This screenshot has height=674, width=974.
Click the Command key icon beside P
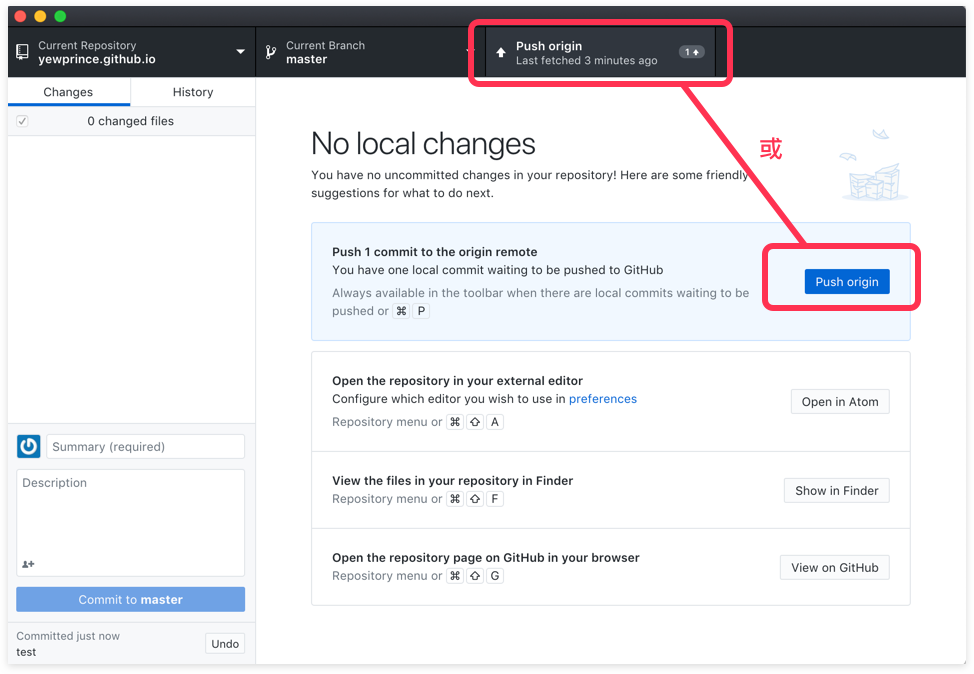pyautogui.click(x=401, y=311)
